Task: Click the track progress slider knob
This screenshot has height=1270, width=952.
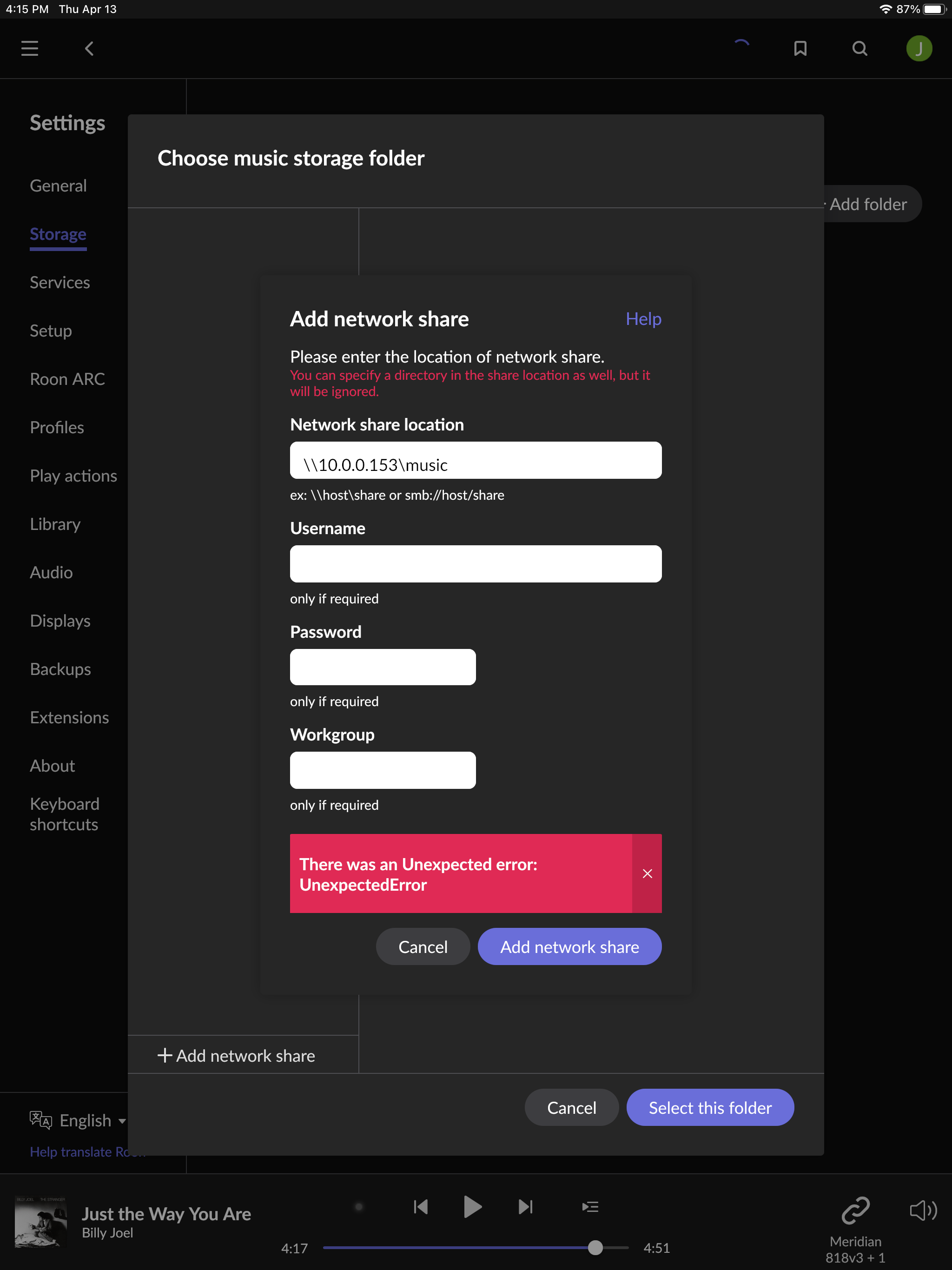Action: click(x=595, y=1247)
